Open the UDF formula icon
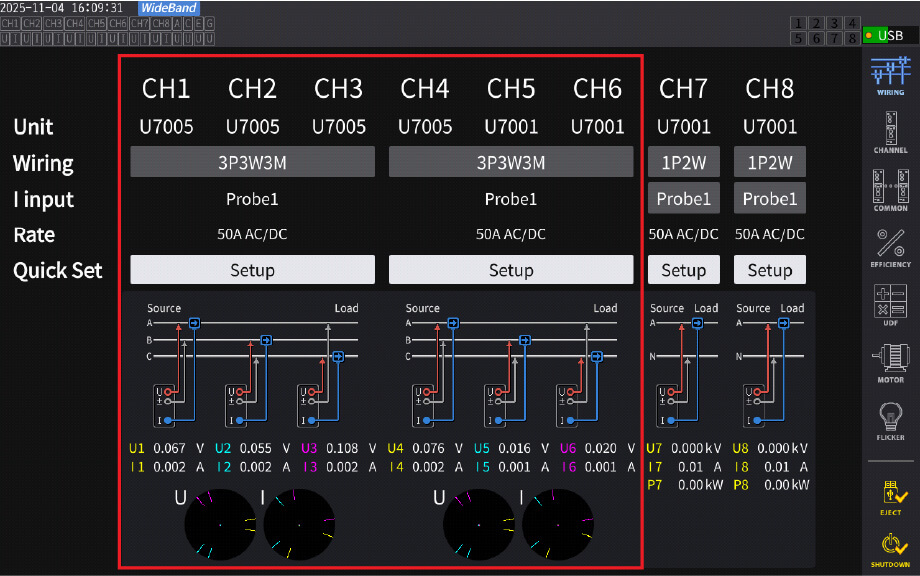Screen dimensions: 920x576 point(890,304)
